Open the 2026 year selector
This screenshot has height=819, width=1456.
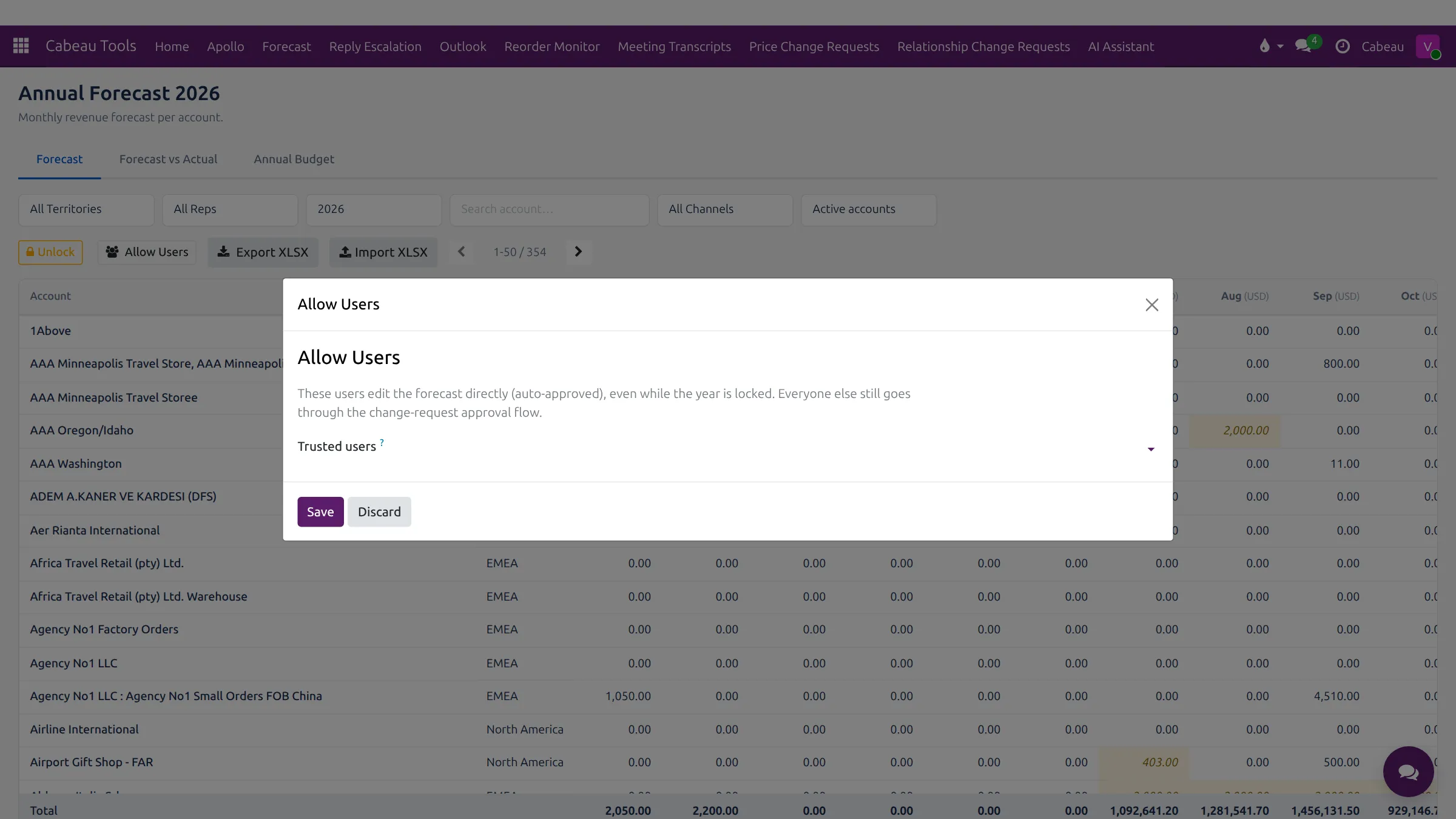(x=374, y=209)
